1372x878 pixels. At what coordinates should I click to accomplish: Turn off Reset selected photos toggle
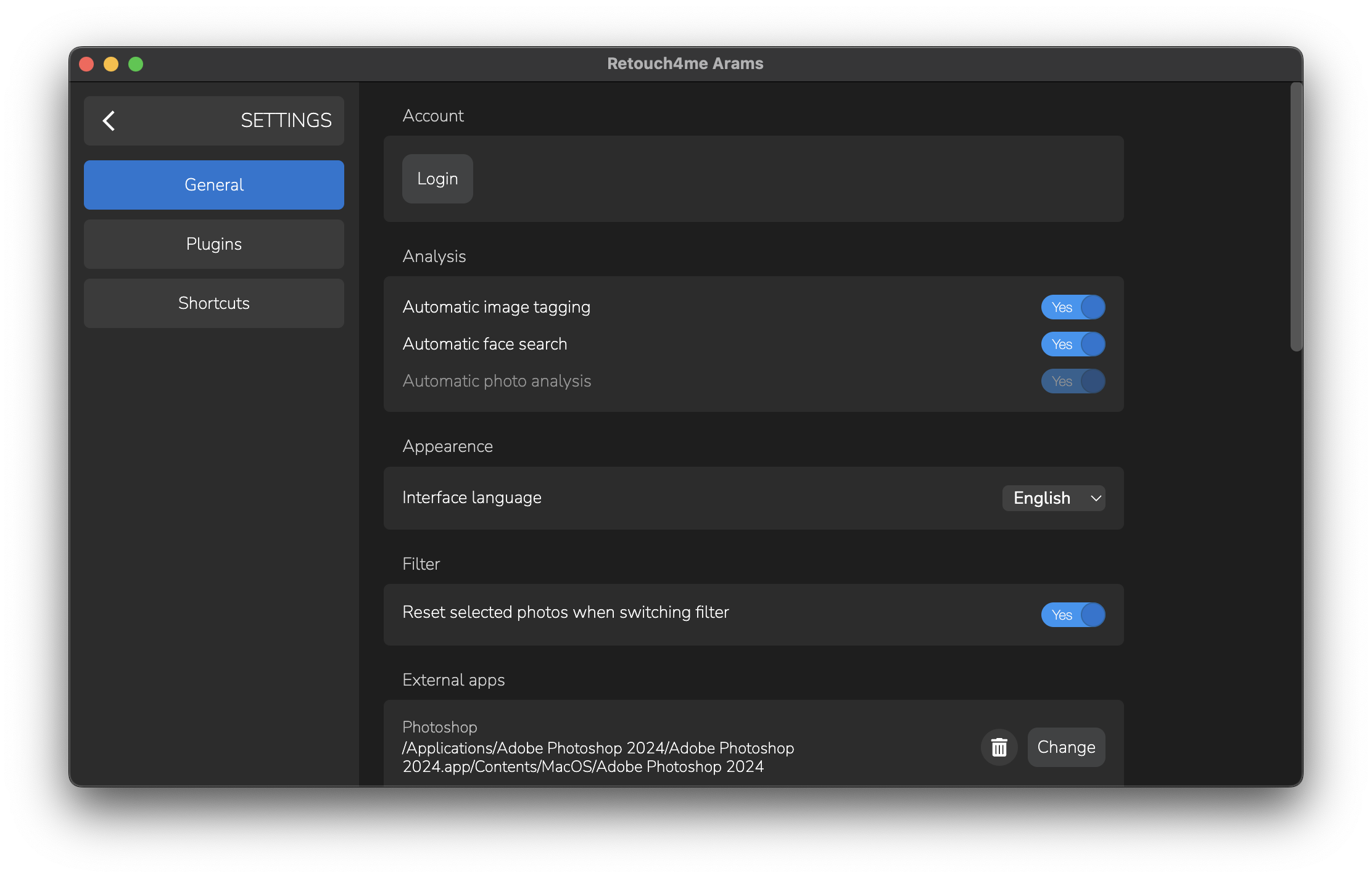pos(1072,615)
